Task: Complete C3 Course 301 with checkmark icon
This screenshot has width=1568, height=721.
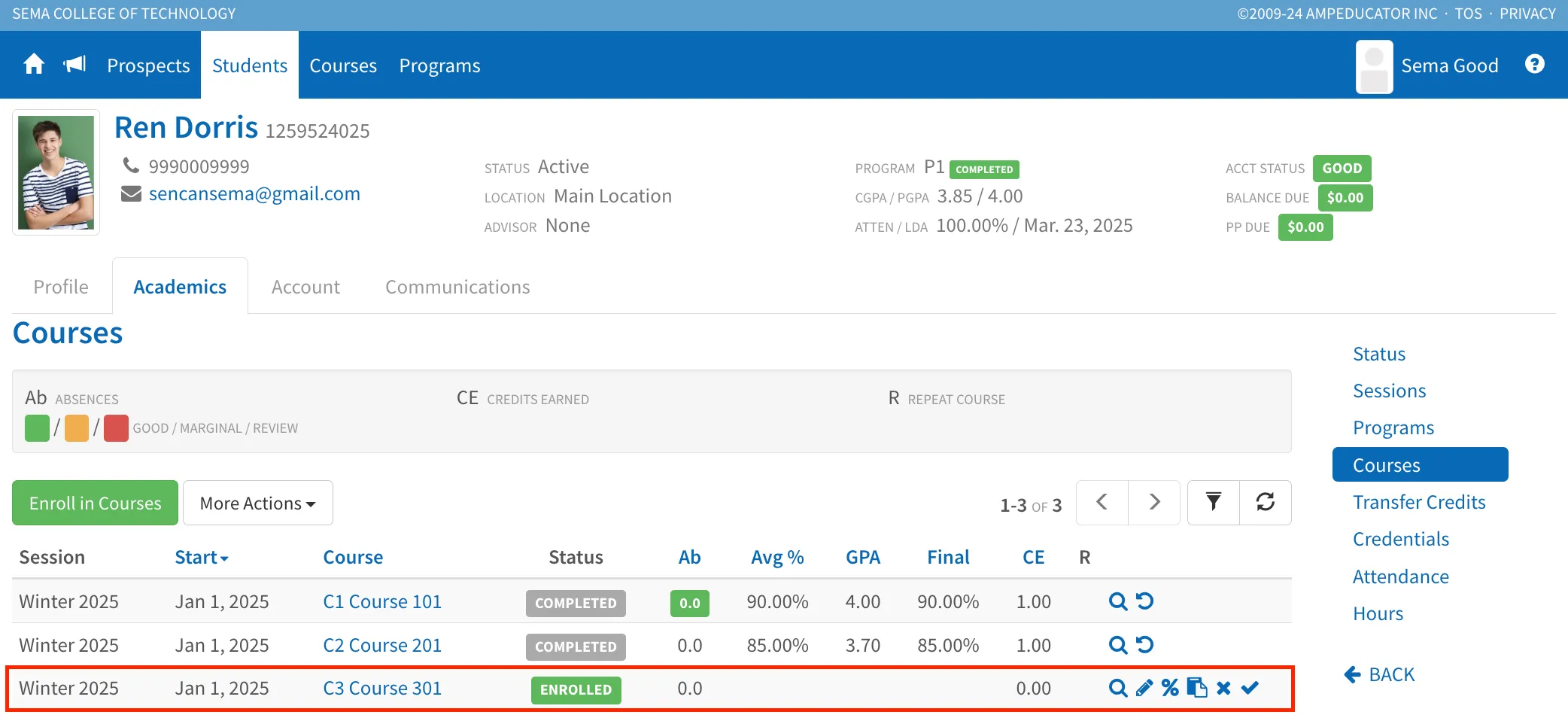Action: click(1250, 688)
